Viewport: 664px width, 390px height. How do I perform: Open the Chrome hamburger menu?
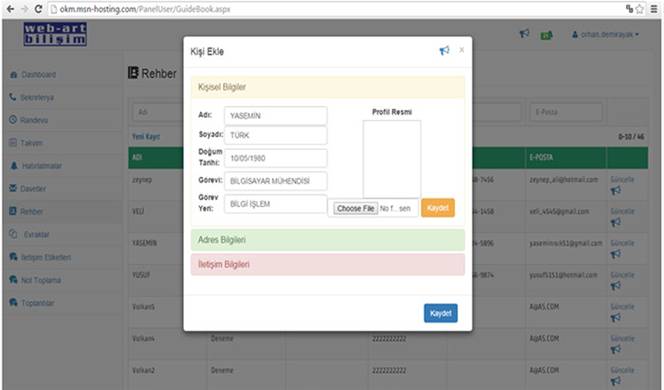pyautogui.click(x=654, y=9)
